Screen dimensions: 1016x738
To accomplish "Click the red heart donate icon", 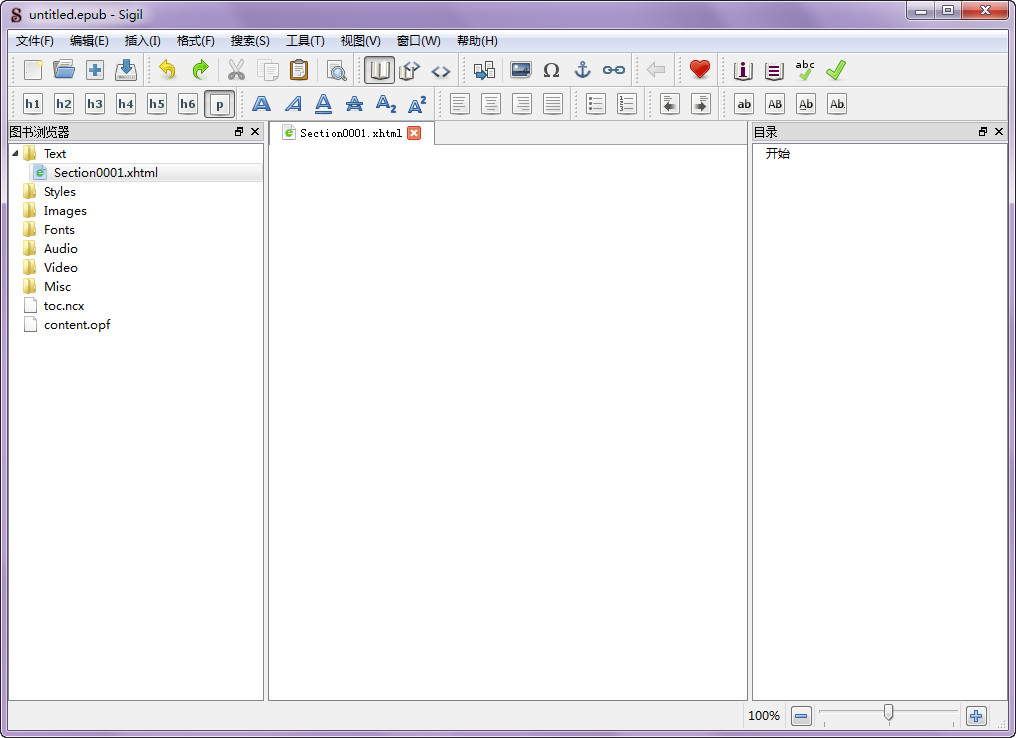I will [699, 70].
